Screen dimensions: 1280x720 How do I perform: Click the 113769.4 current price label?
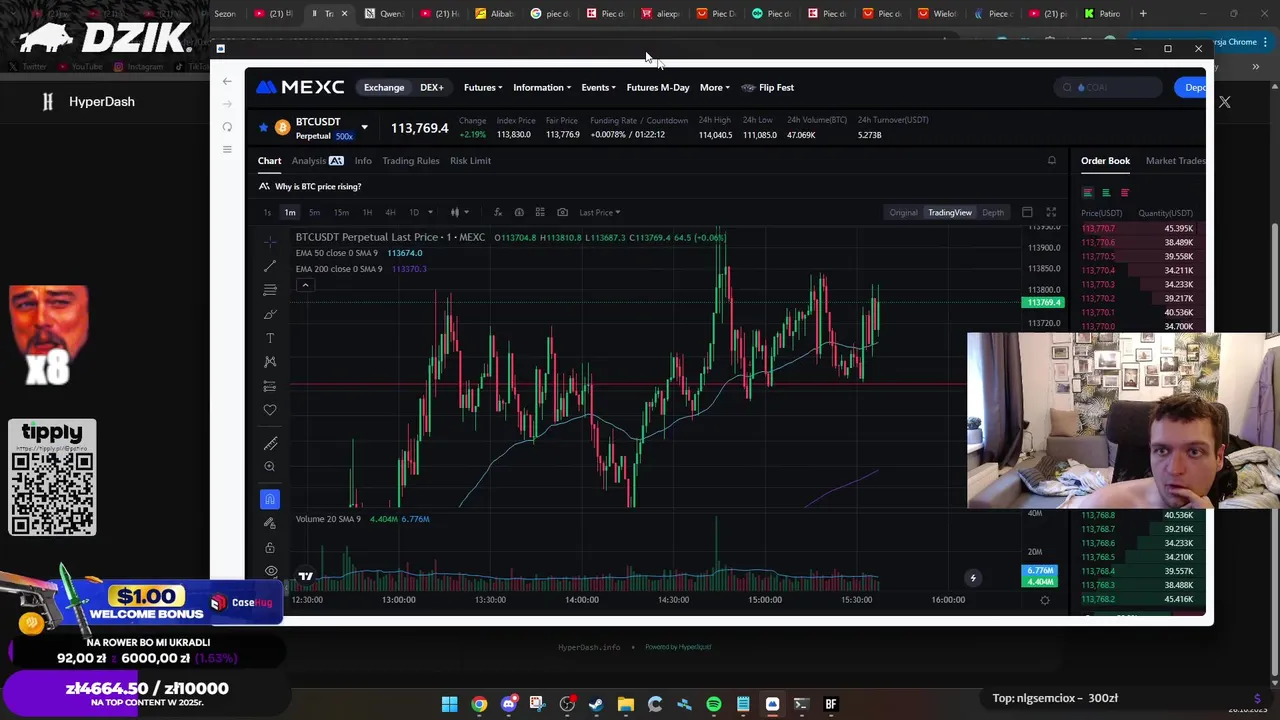tap(1044, 302)
